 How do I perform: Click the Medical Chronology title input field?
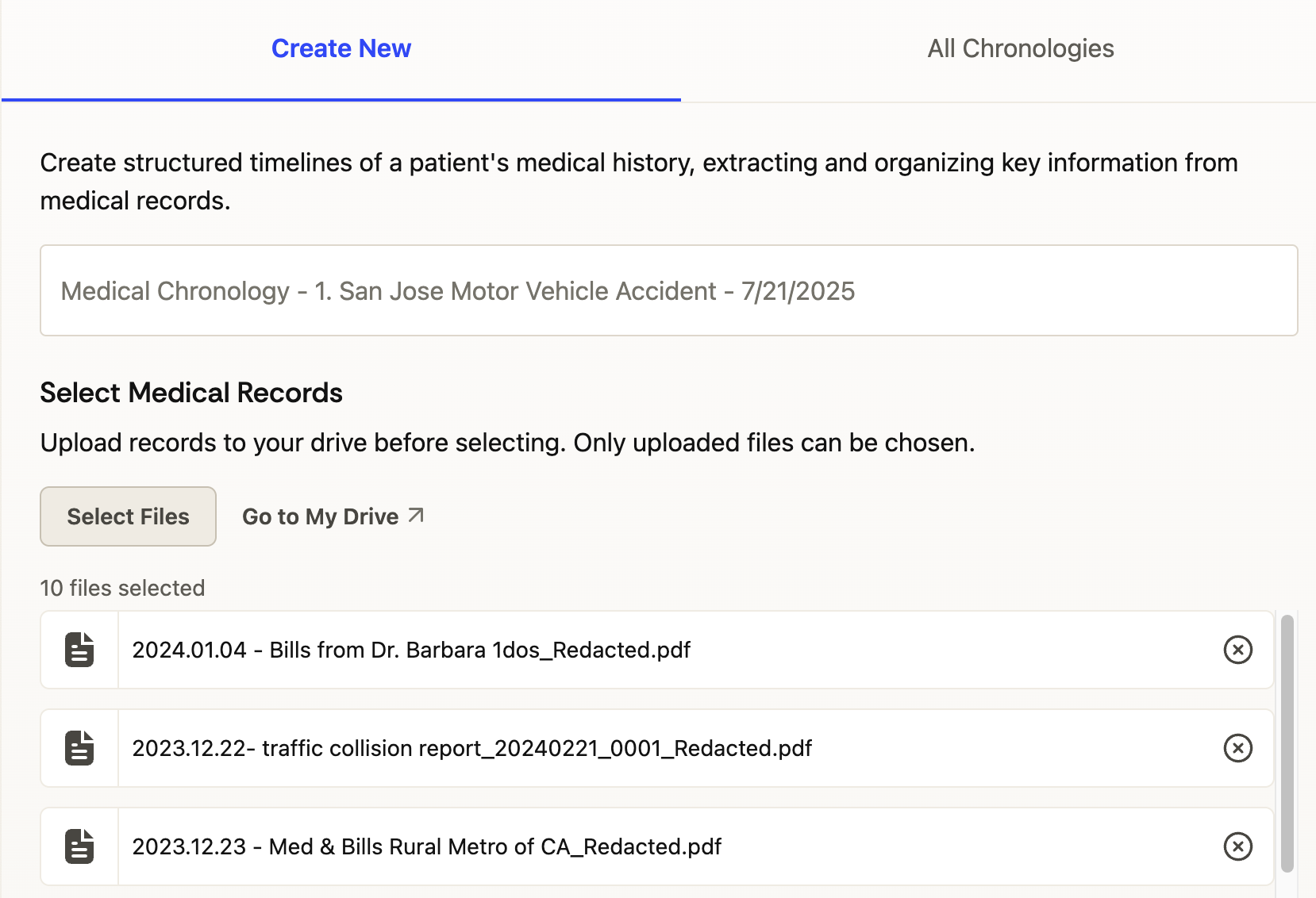668,290
